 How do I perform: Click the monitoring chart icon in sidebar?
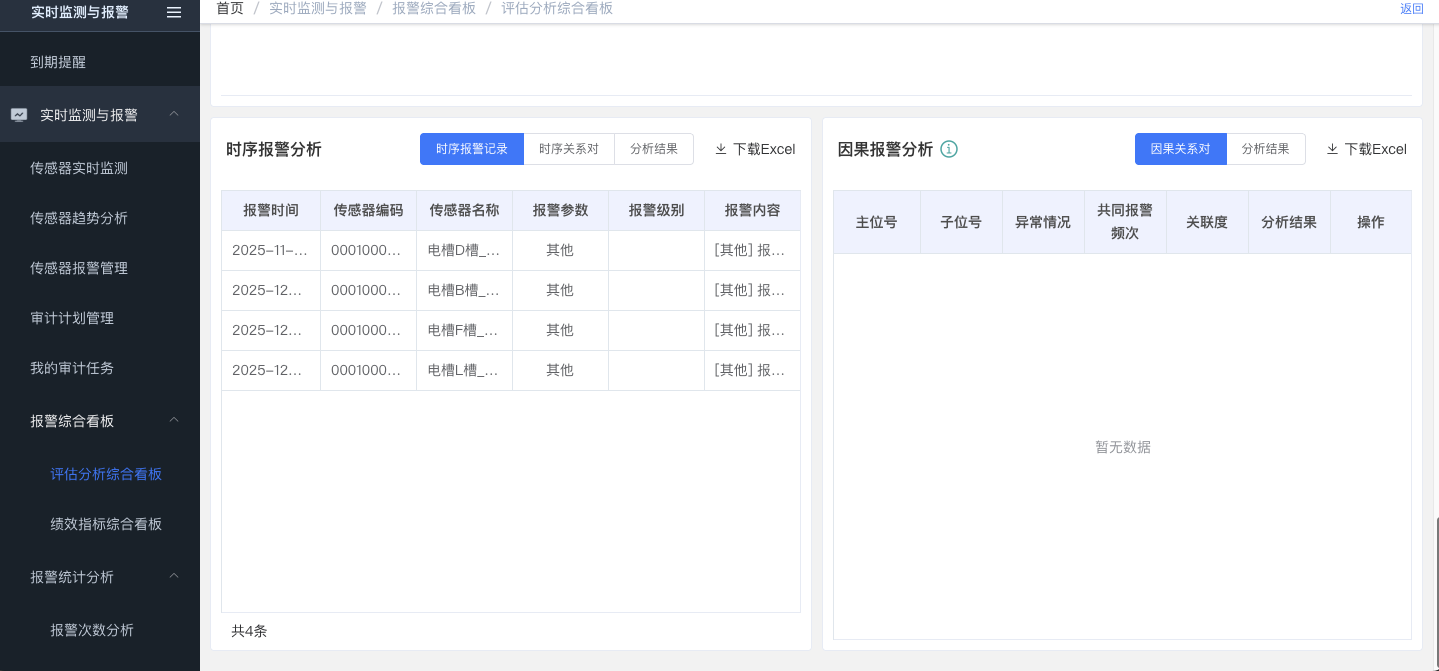(x=19, y=115)
